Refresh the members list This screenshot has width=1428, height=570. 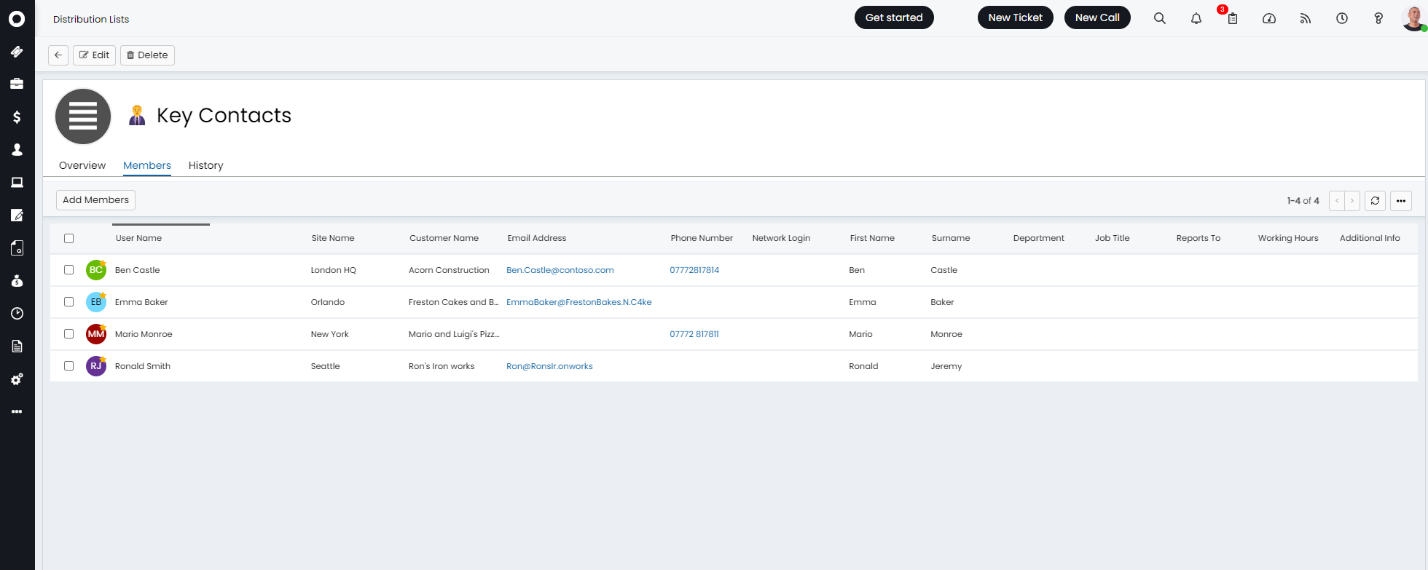click(1375, 201)
